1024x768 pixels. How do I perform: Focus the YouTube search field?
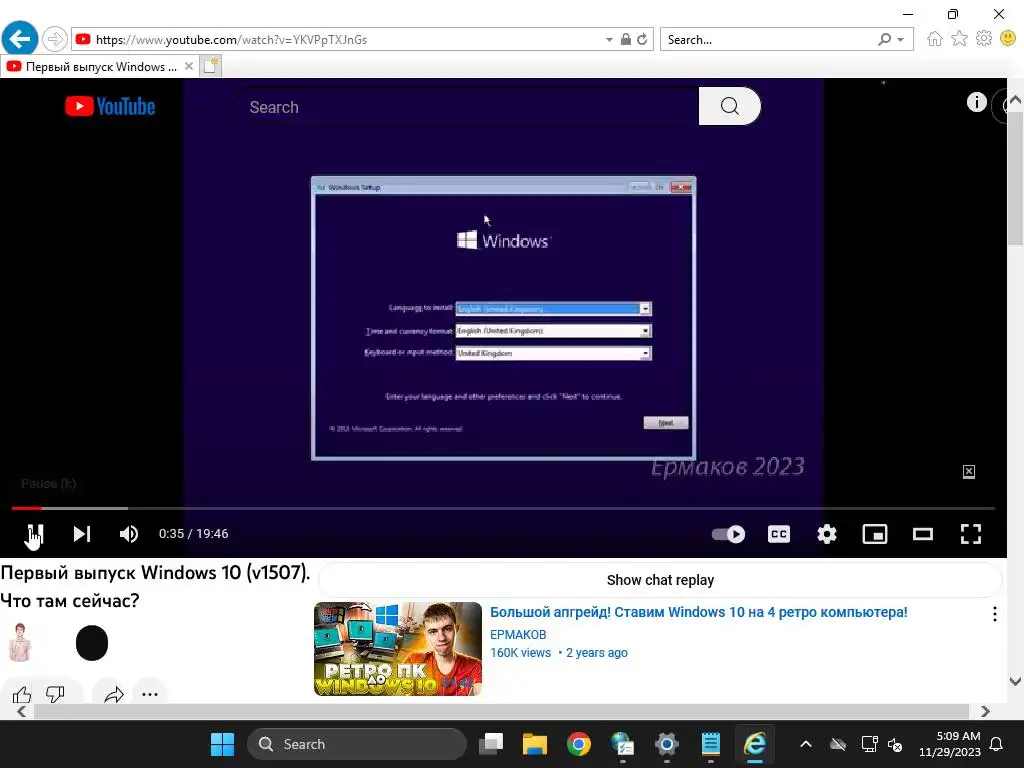467,106
